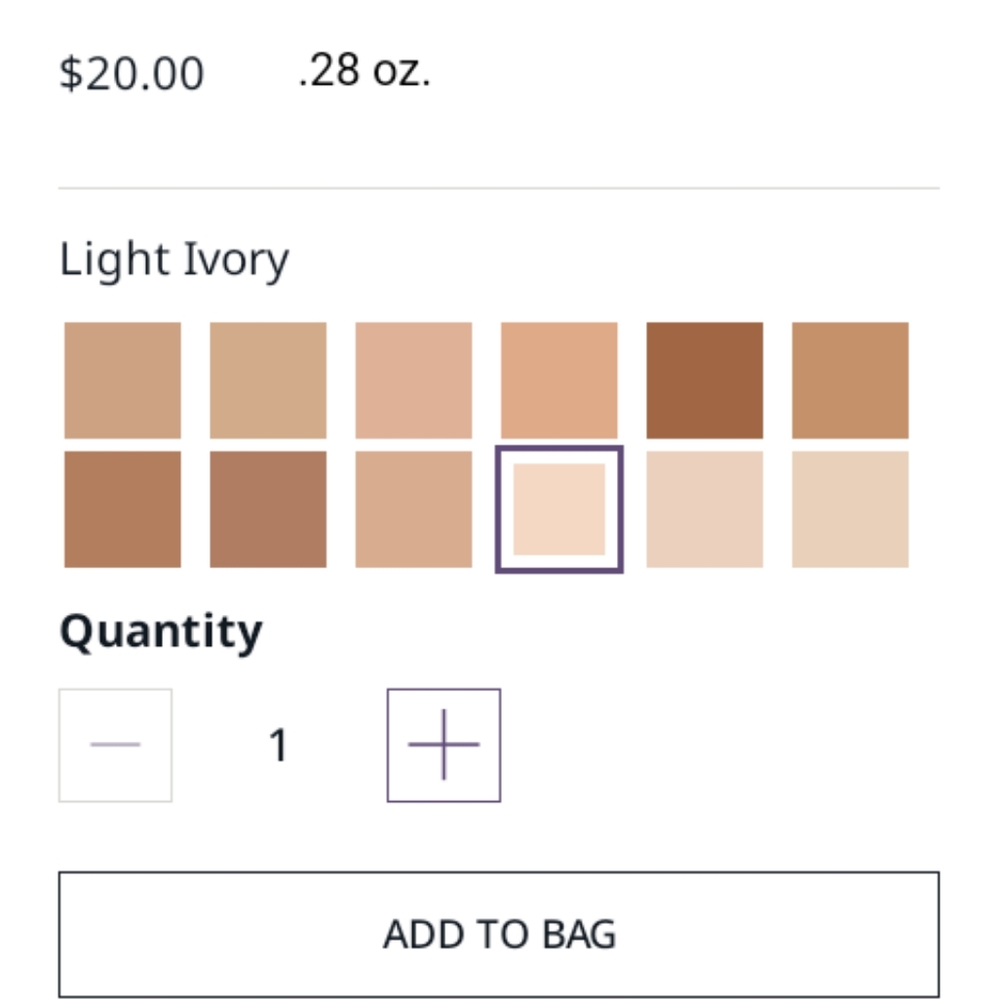Image resolution: width=998 pixels, height=1000 pixels.
Task: Choose the third top-row pinkish beige swatch
Action: point(414,381)
